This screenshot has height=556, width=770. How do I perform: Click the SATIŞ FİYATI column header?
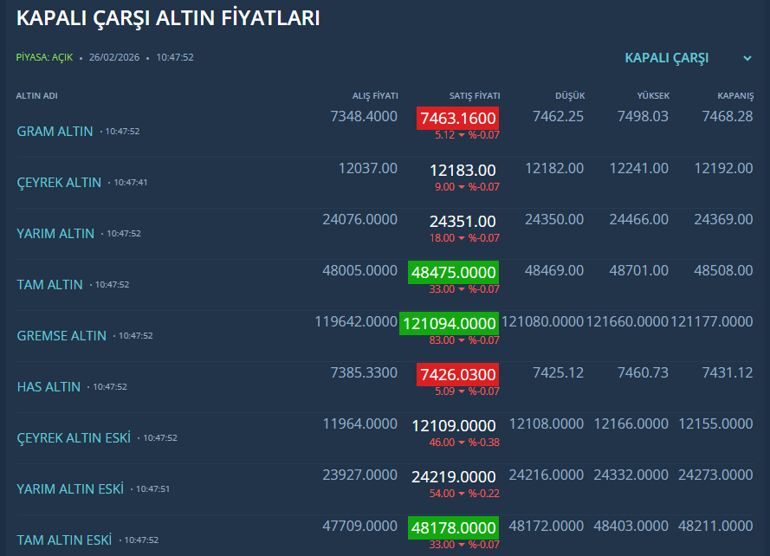474,96
